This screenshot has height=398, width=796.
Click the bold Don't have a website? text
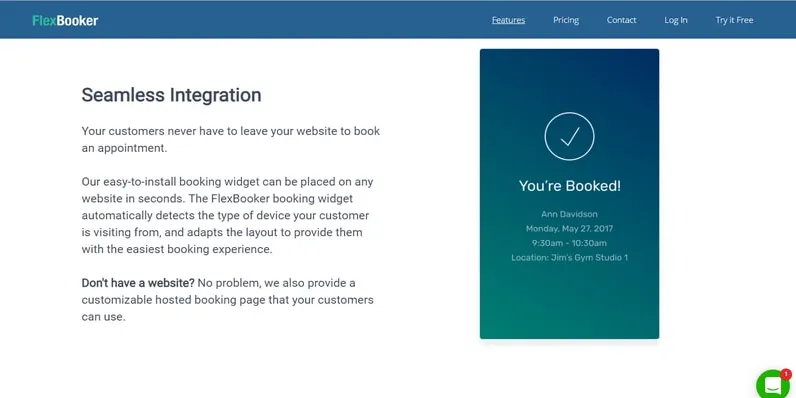coord(138,283)
